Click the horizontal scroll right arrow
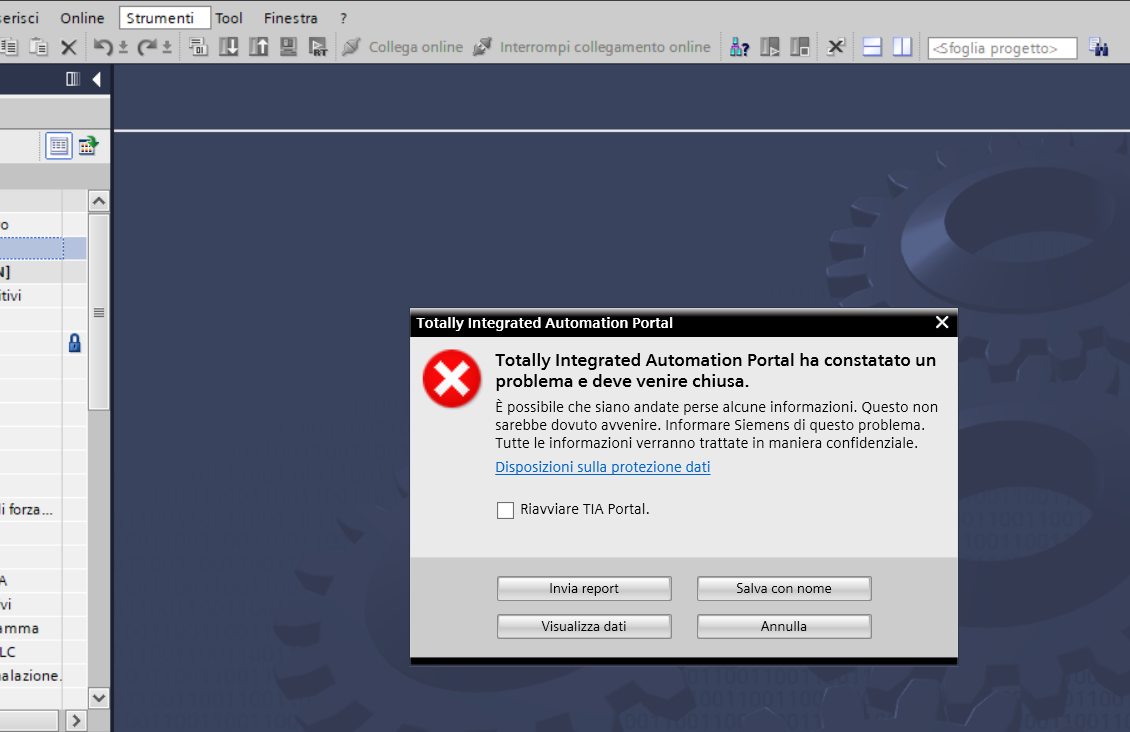The image size is (1130, 732). click(x=76, y=720)
